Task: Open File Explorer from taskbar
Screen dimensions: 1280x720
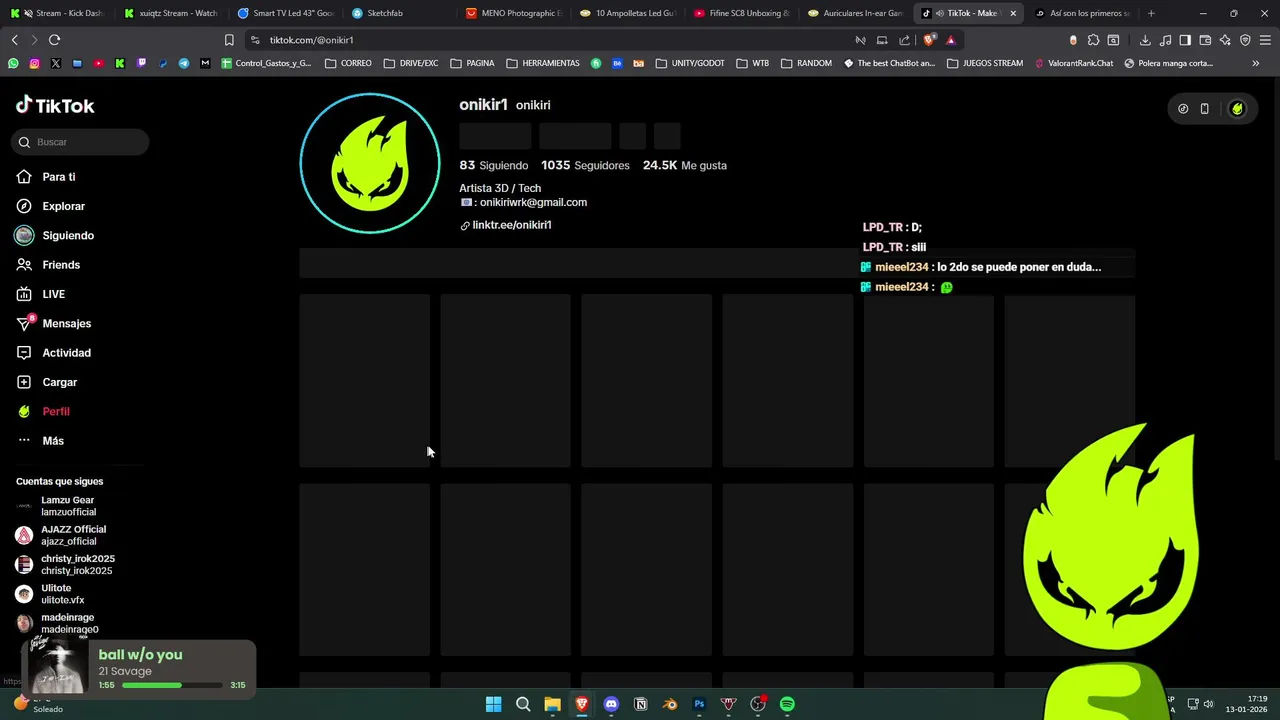Action: pos(552,704)
